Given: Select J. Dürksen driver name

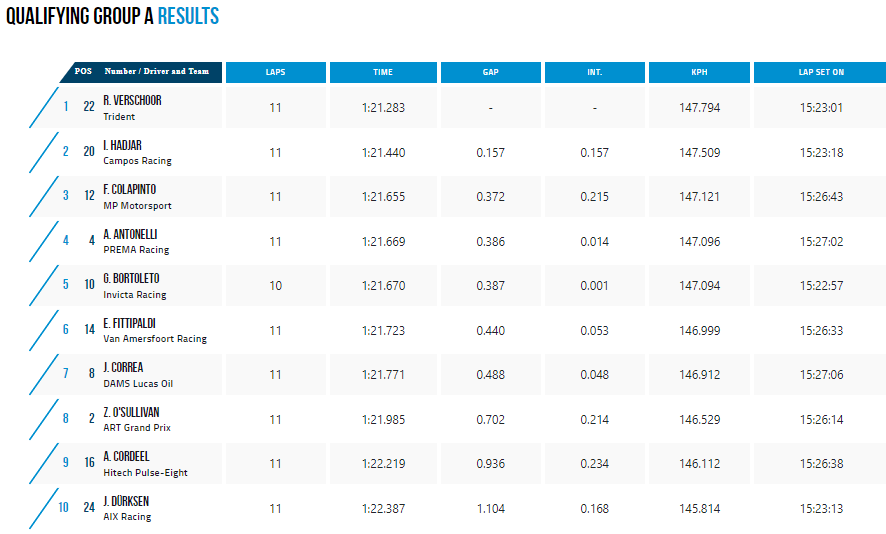Looking at the screenshot, I should click(126, 501).
